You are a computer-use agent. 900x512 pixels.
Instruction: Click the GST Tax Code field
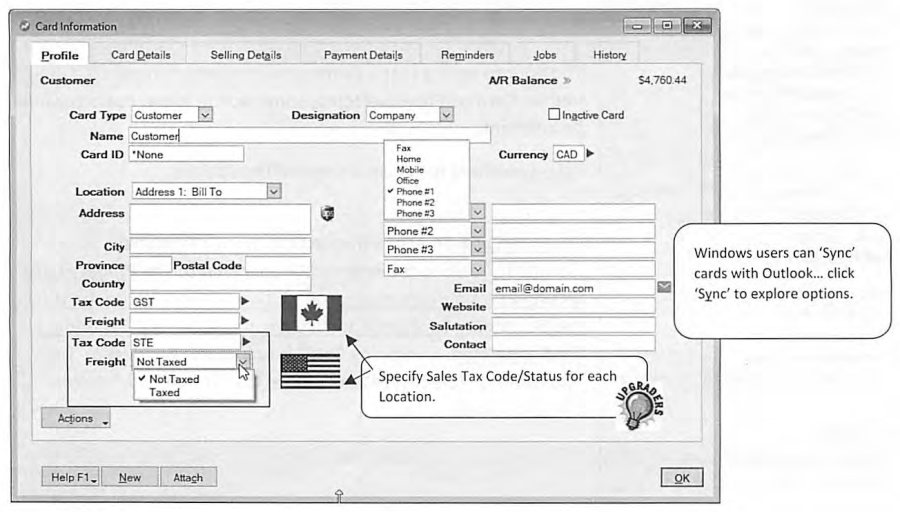point(184,301)
